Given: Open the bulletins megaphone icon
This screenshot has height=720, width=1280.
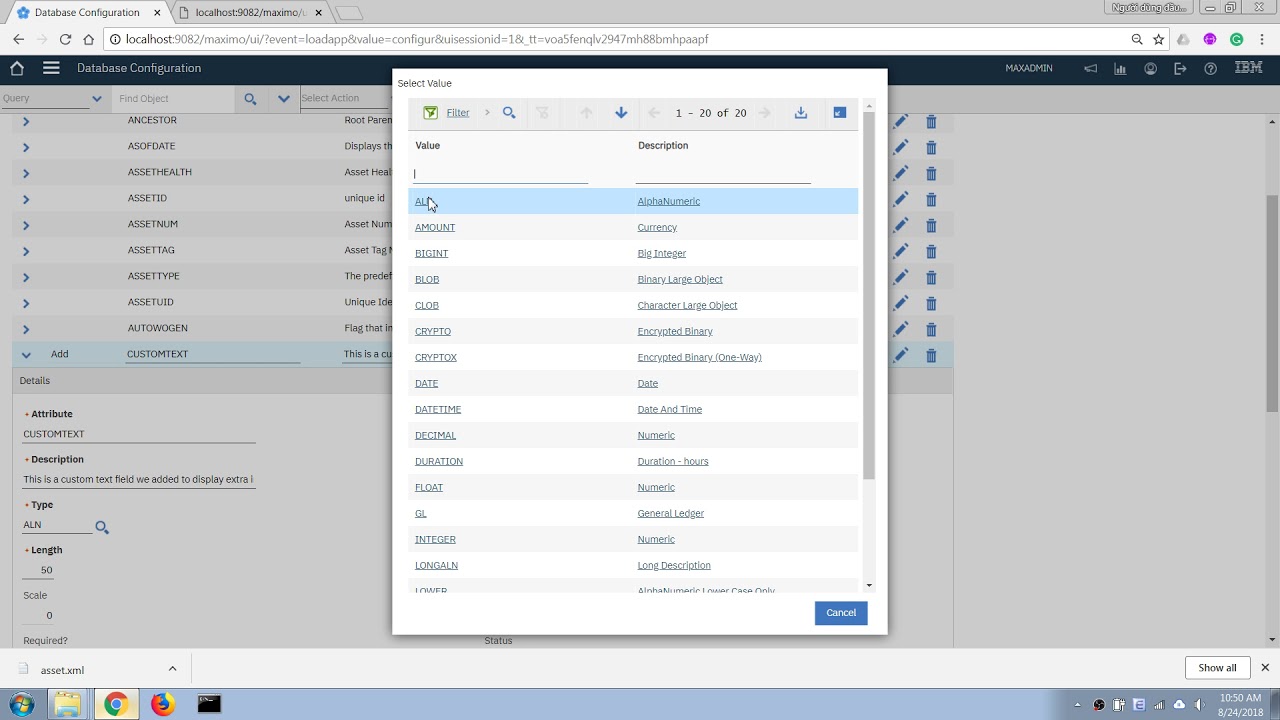Looking at the screenshot, I should [1090, 68].
